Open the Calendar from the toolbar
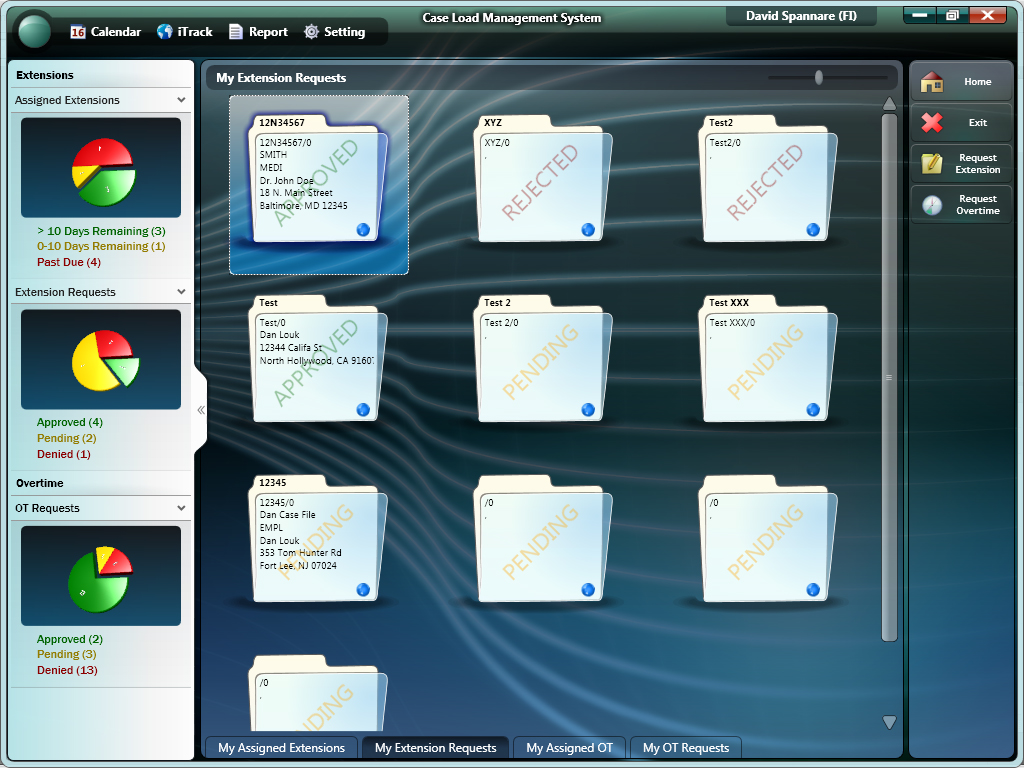 tap(105, 32)
